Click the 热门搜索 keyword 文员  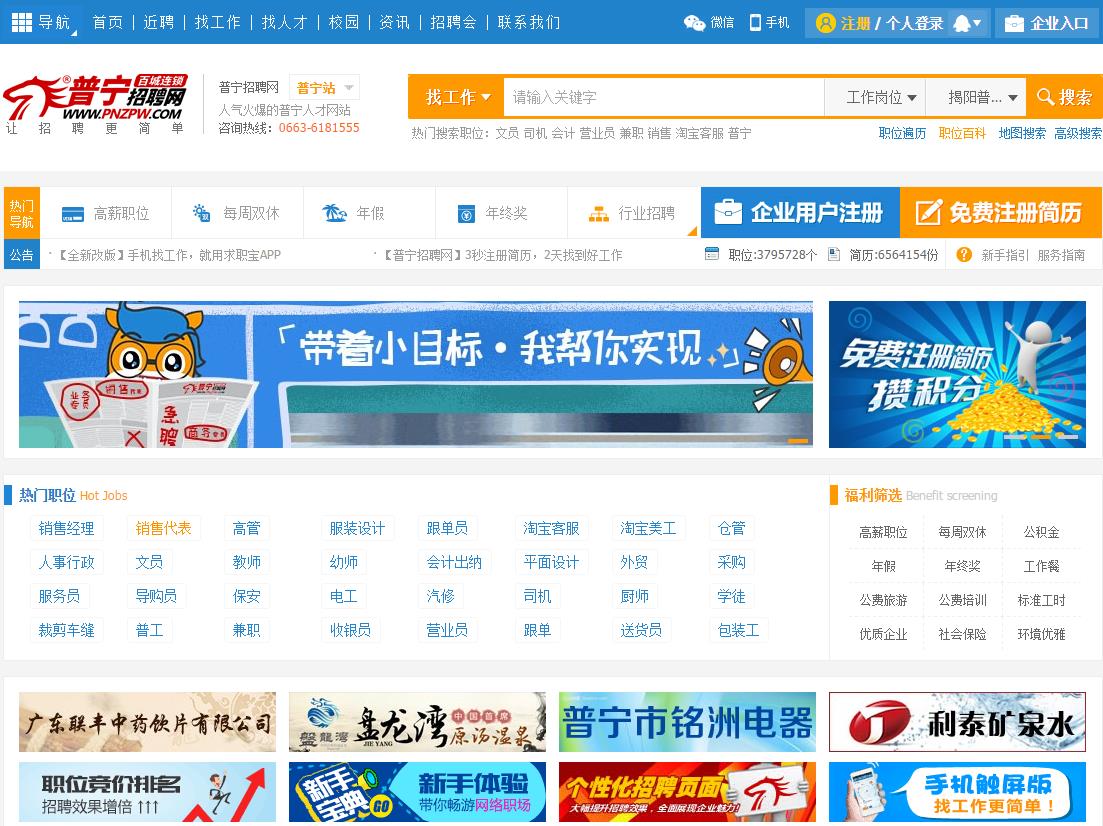point(506,133)
